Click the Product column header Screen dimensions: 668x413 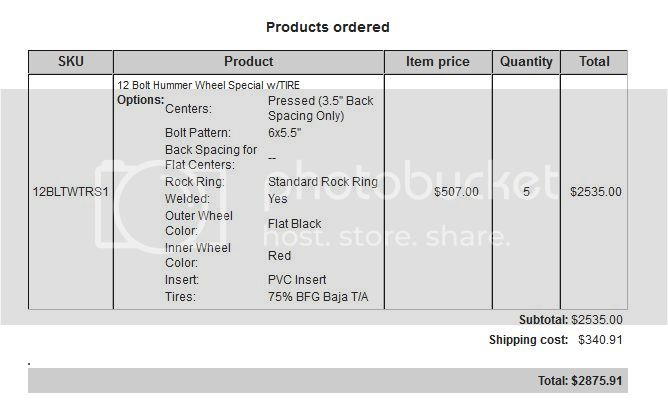click(249, 62)
